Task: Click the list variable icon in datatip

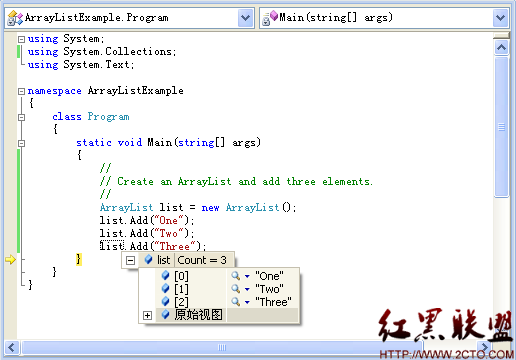Action: [x=149, y=260]
